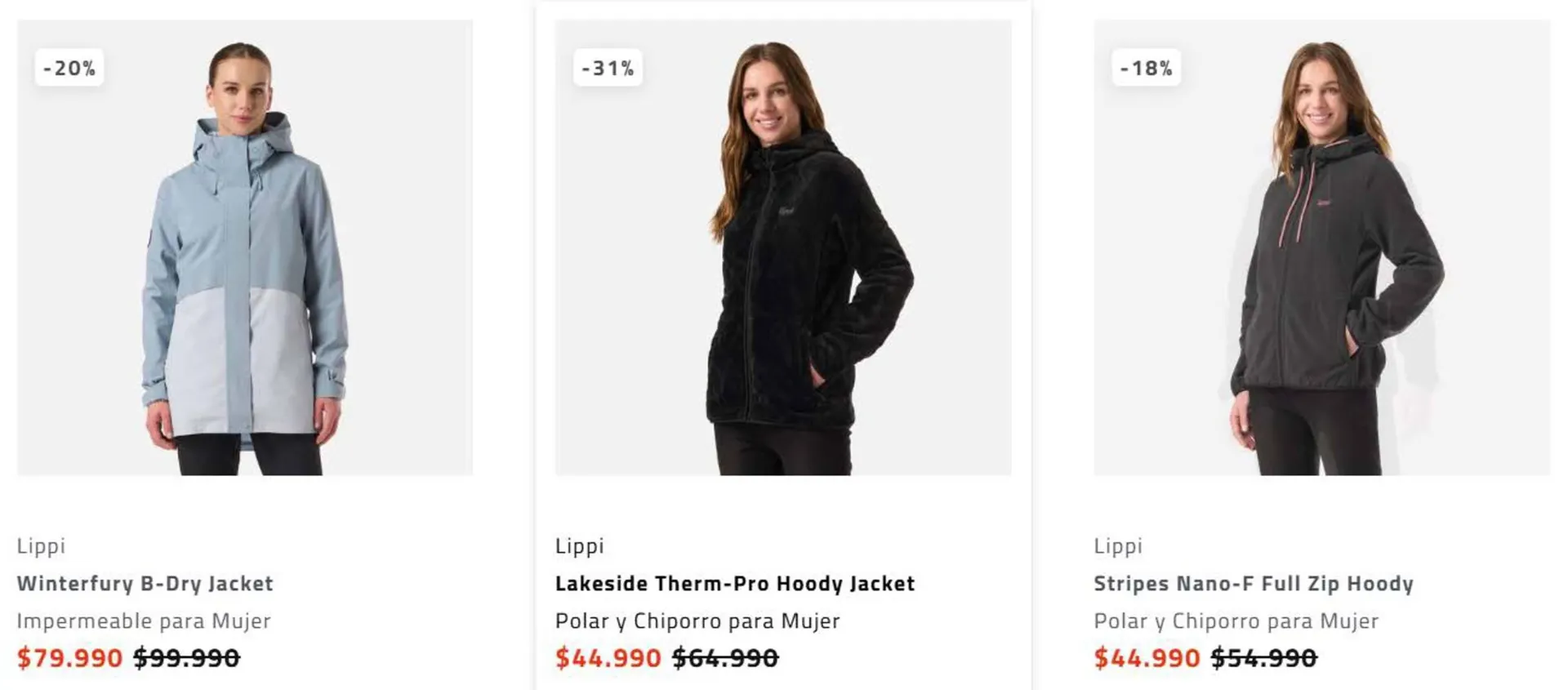Select Polar y Chiporro text under Lakeside jacket
1568x690 pixels.
coord(697,621)
